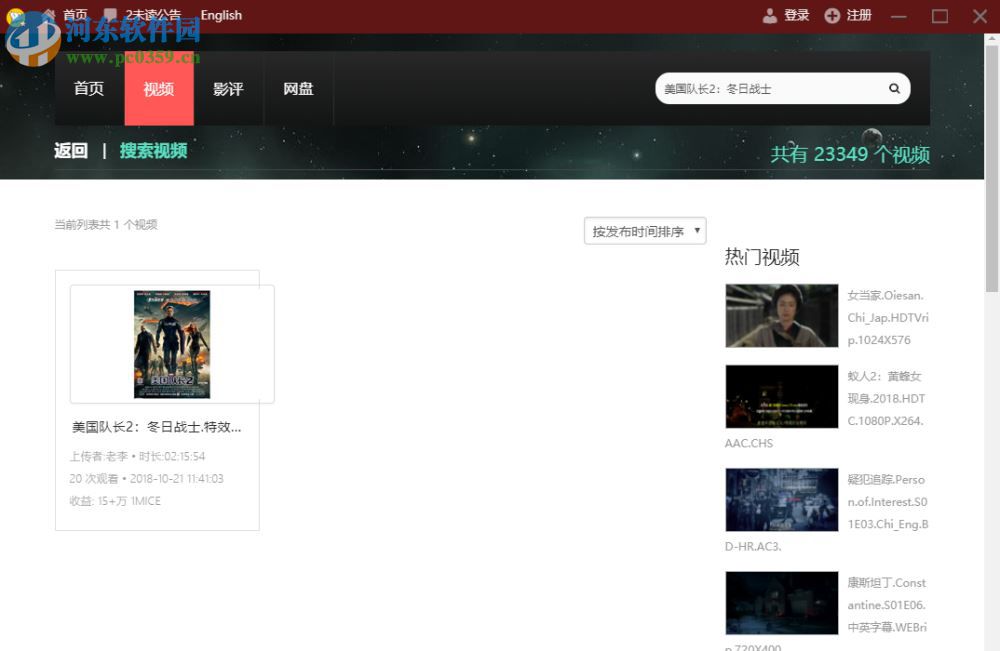Click uploader 老李 text
Screen dimensions: 1000x651
[99, 457]
